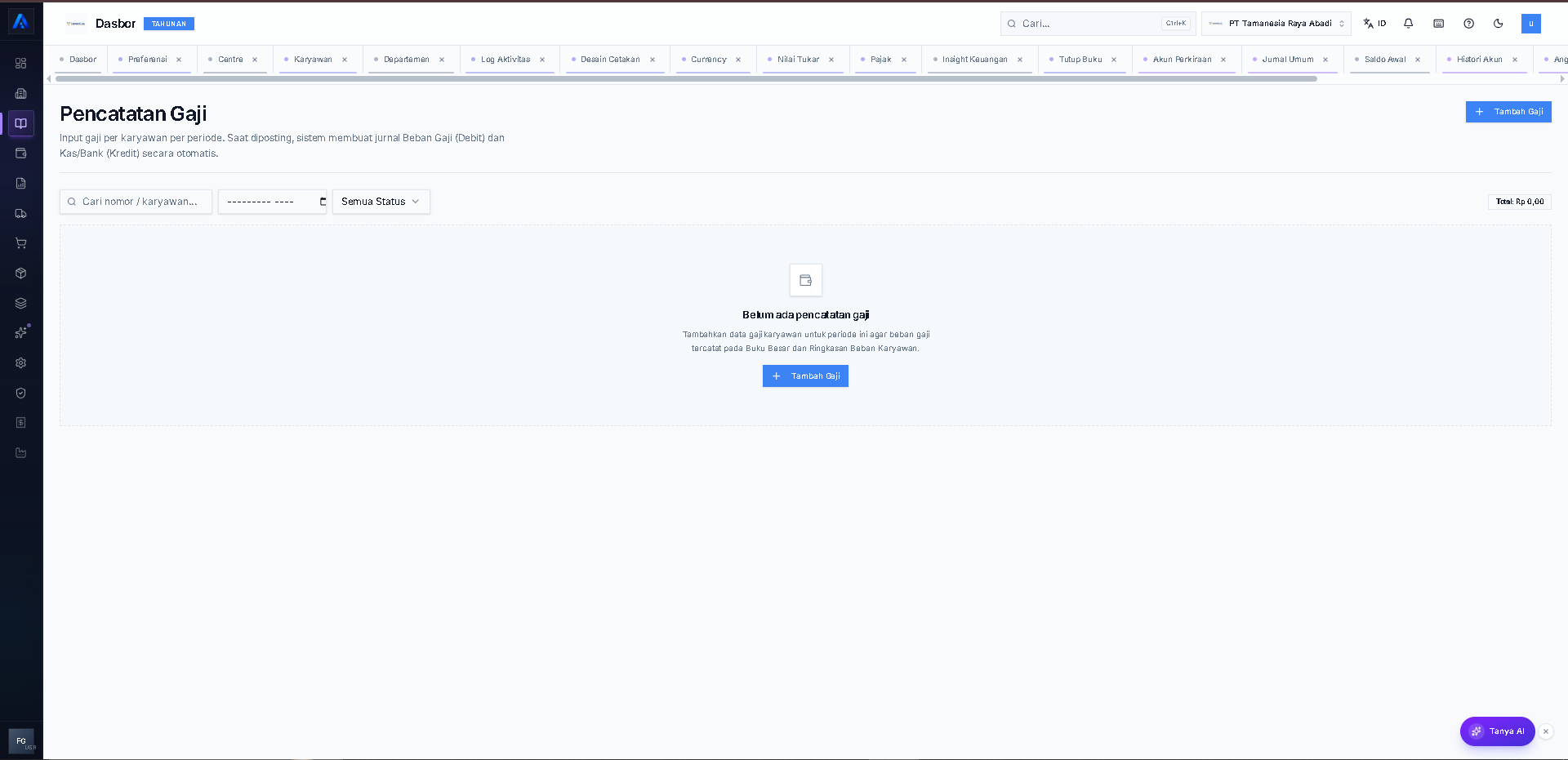Focus the global Cari search box
The height and width of the screenshot is (760, 1568).
pyautogui.click(x=1098, y=24)
